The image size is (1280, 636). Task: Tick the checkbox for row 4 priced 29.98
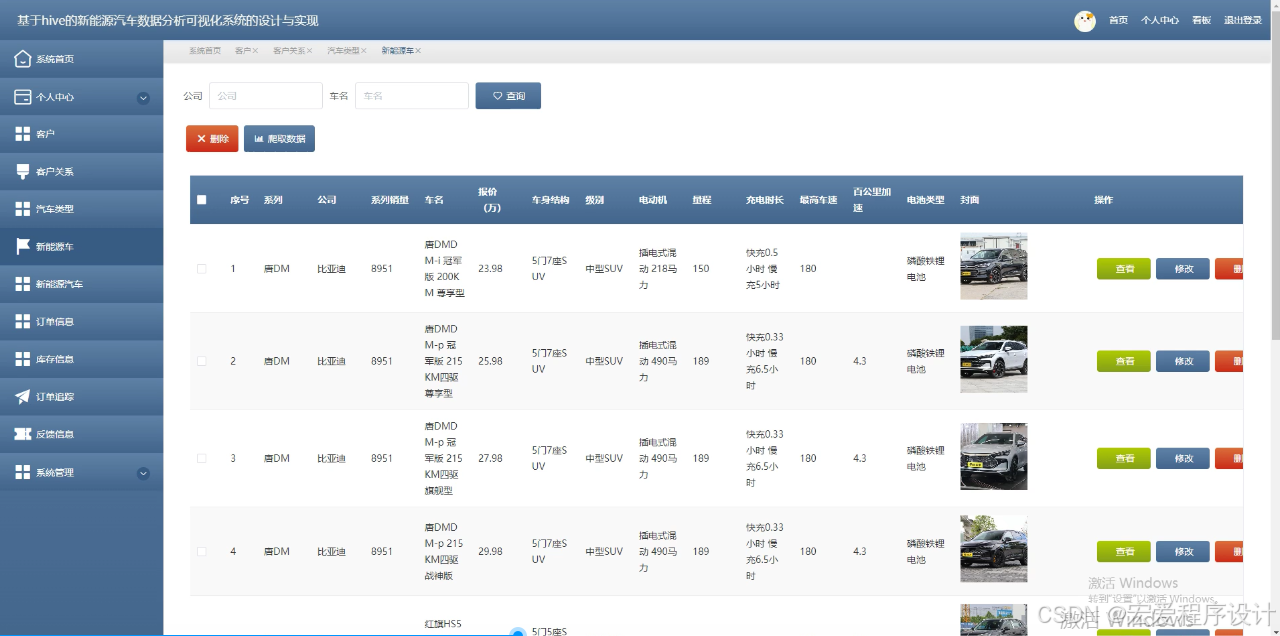click(x=201, y=551)
